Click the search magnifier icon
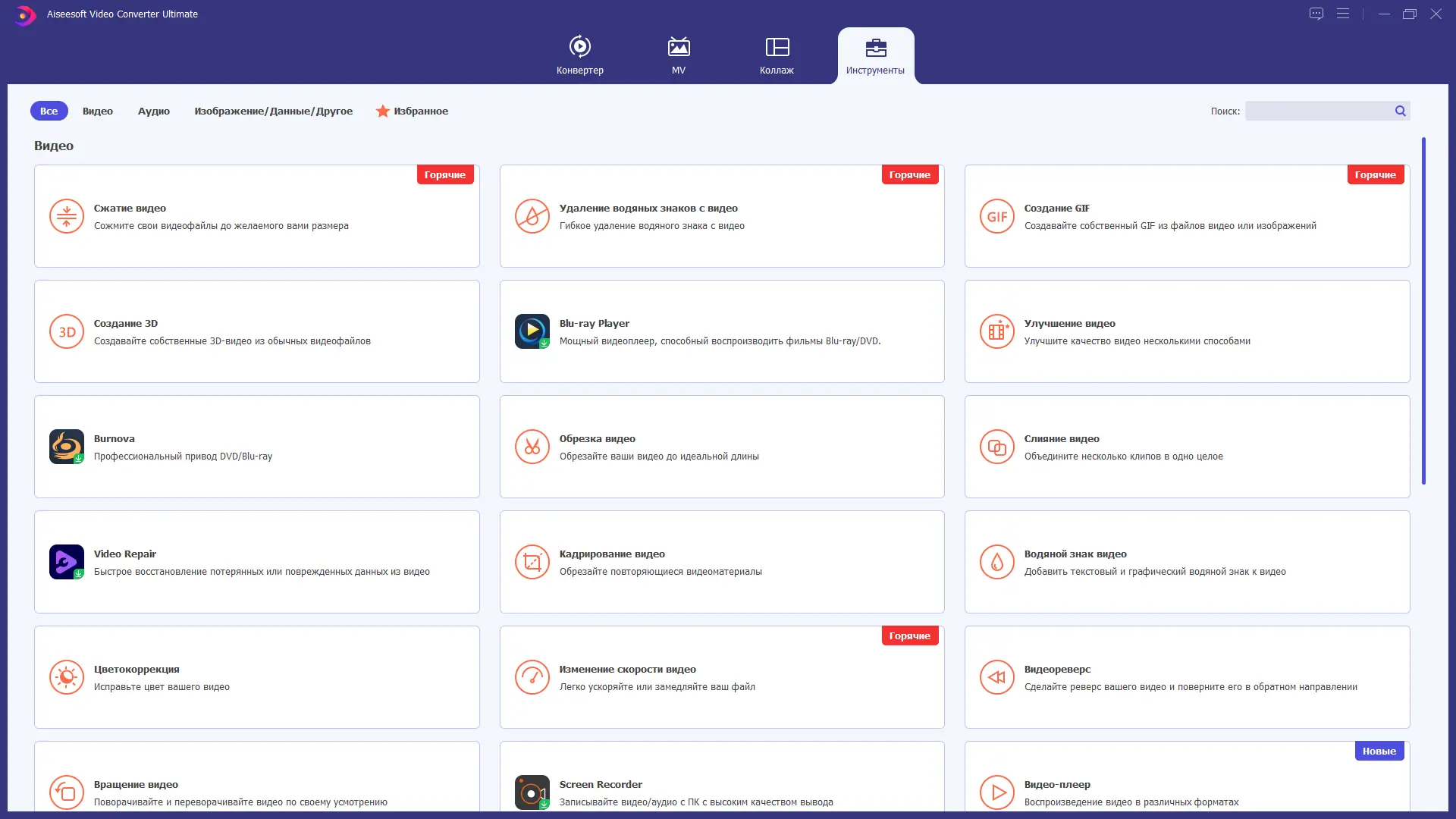 click(1401, 111)
